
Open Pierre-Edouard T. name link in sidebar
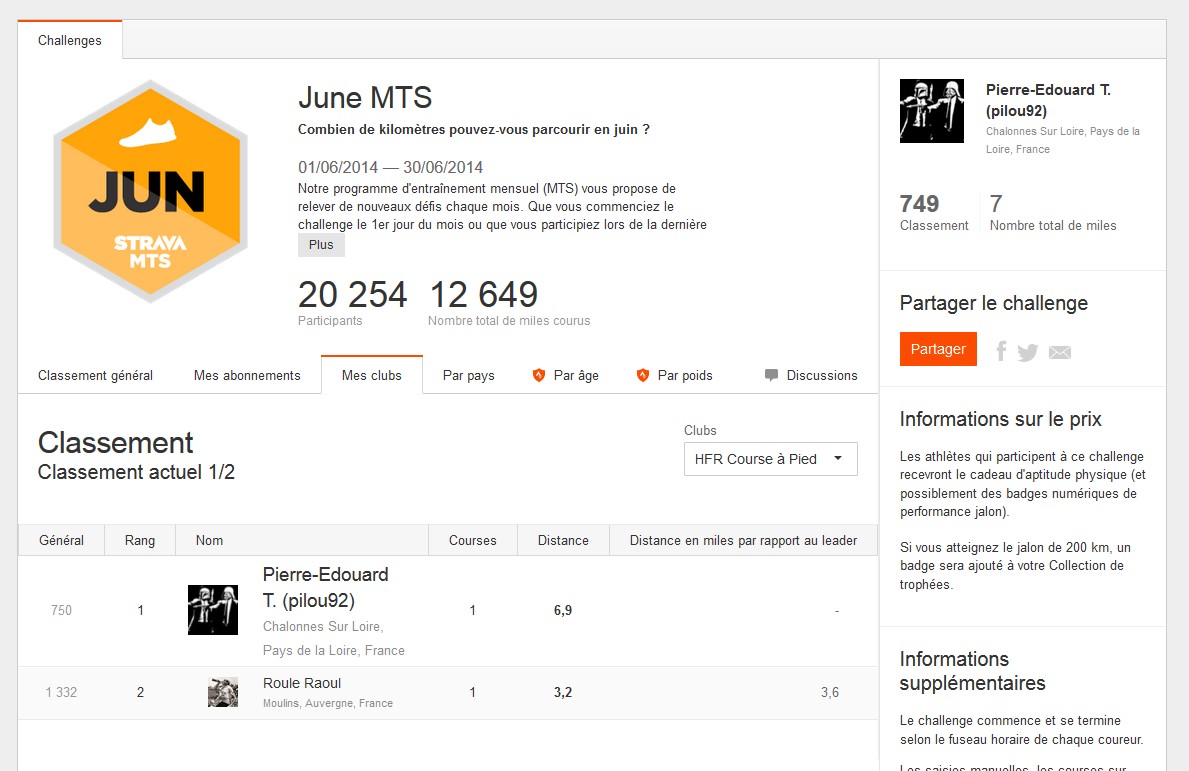coord(1049,100)
